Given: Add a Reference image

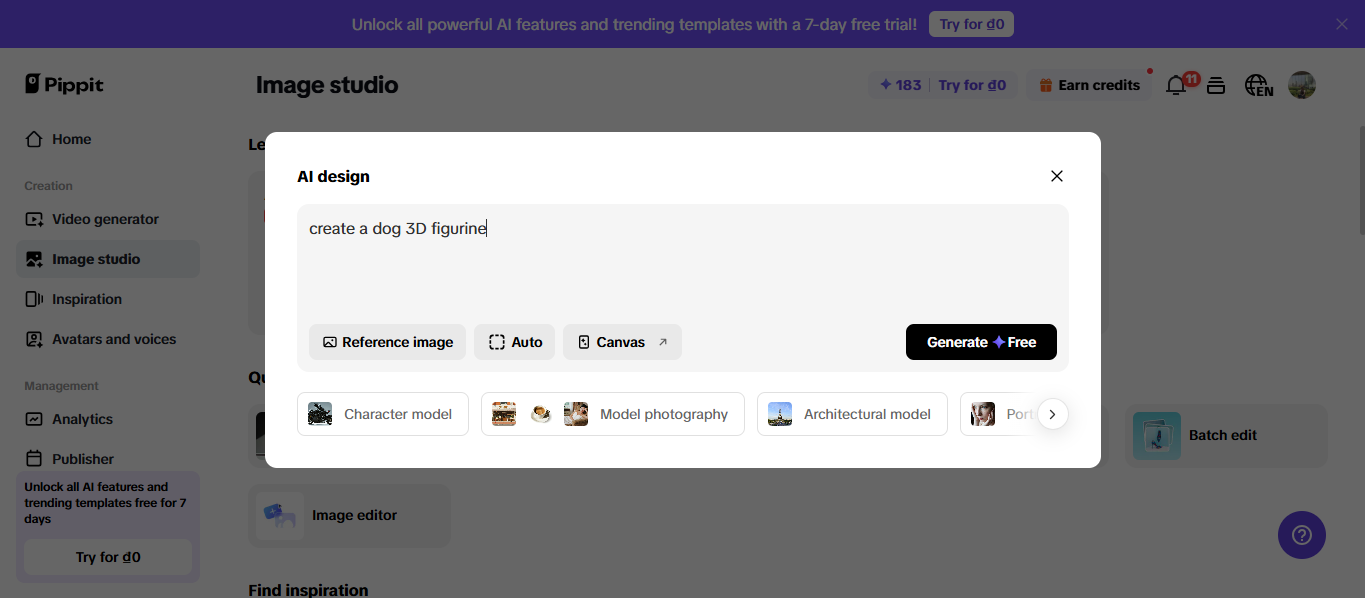Looking at the screenshot, I should 387,342.
